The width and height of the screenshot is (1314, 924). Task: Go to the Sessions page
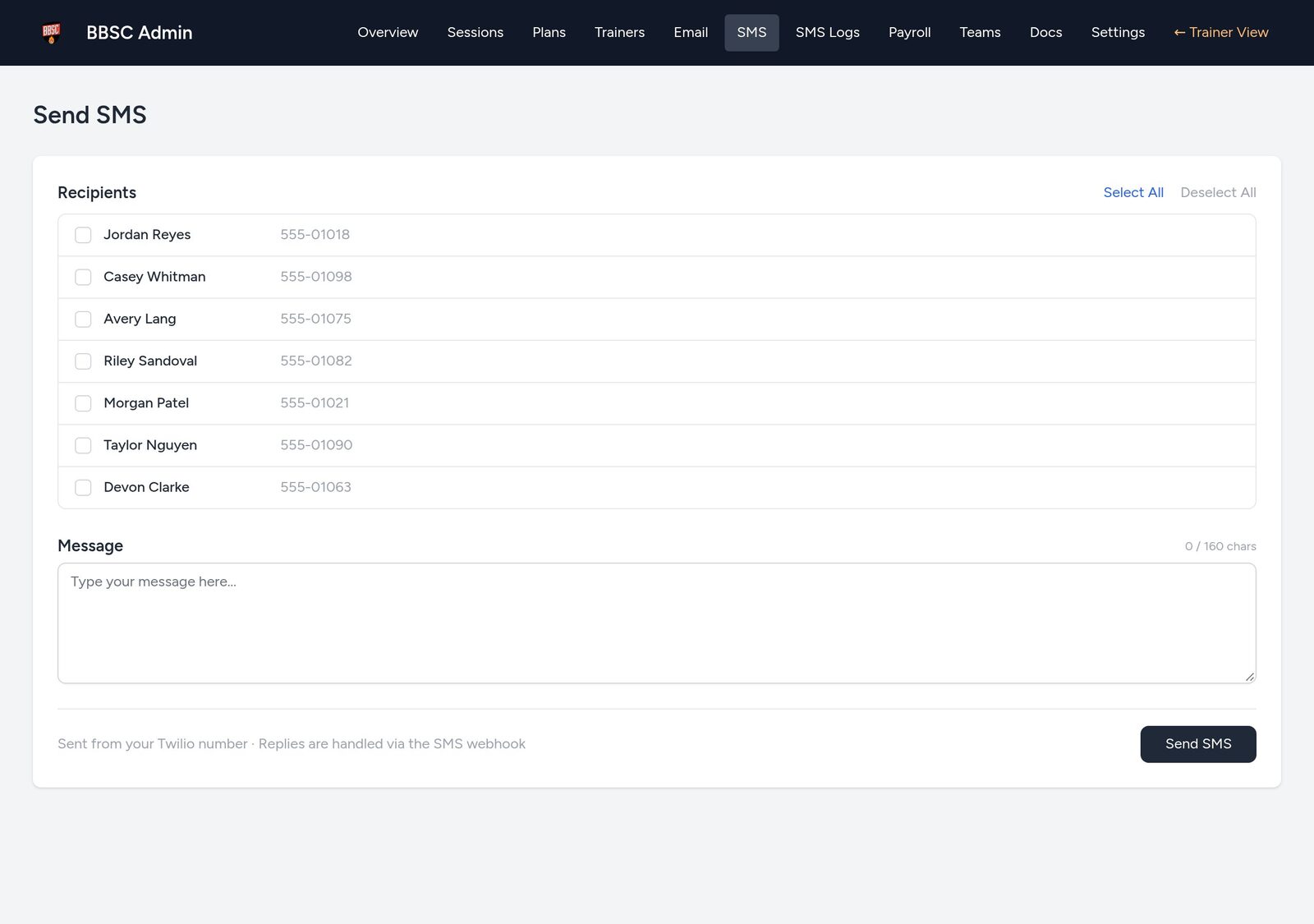pos(476,33)
